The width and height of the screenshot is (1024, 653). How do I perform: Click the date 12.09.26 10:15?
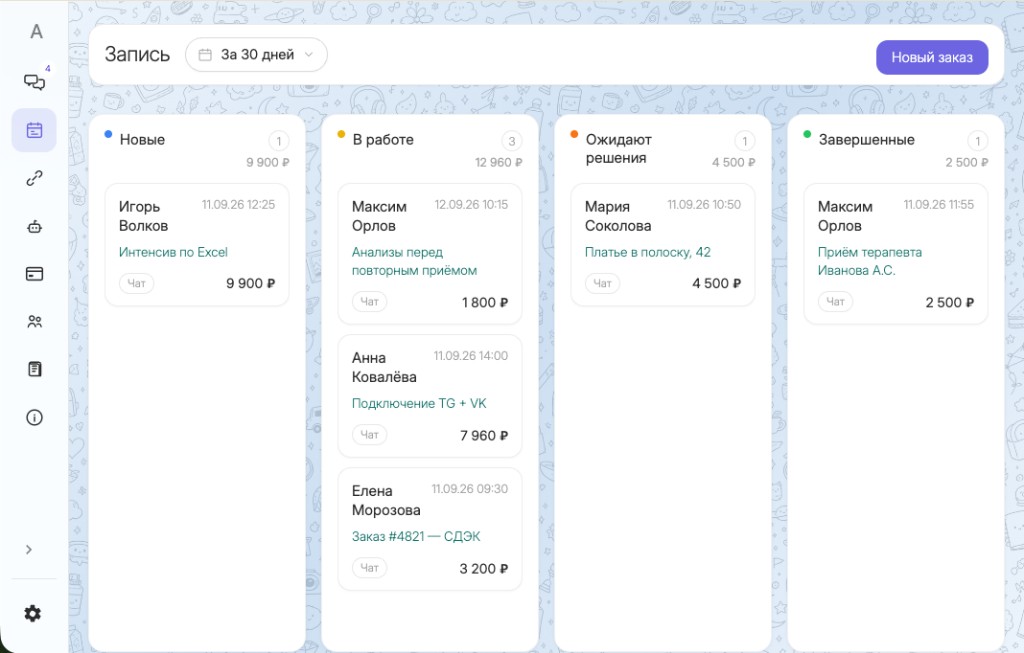click(471, 204)
